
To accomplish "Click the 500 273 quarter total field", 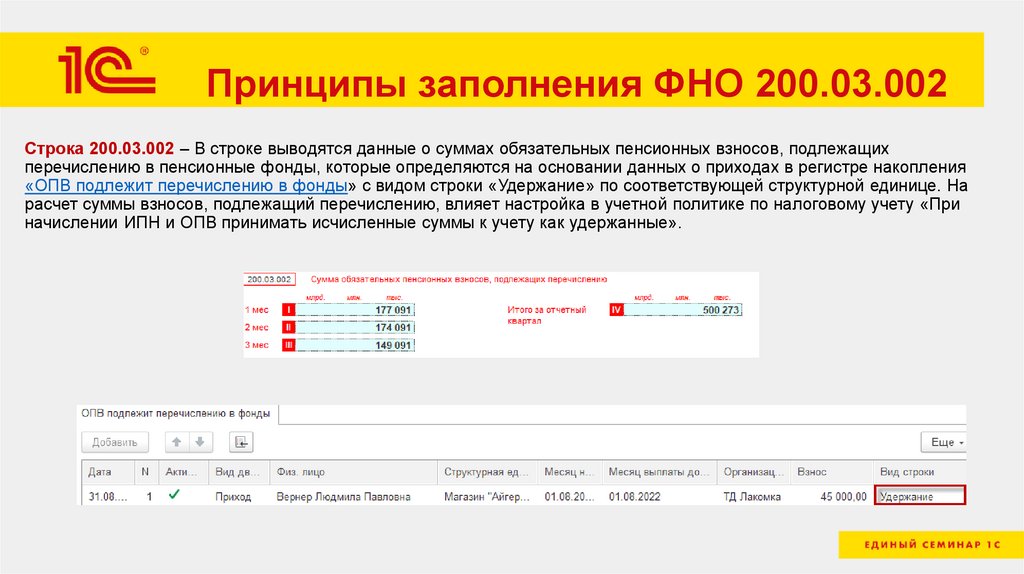I will [x=683, y=310].
